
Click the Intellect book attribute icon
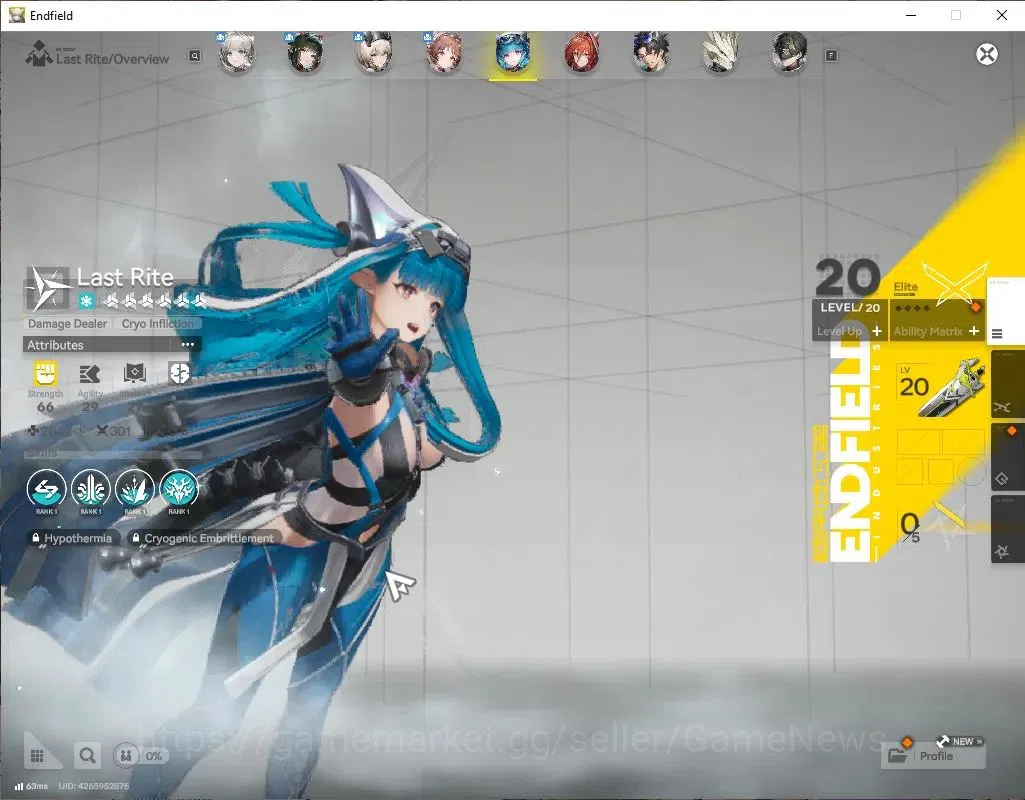pyautogui.click(x=135, y=374)
